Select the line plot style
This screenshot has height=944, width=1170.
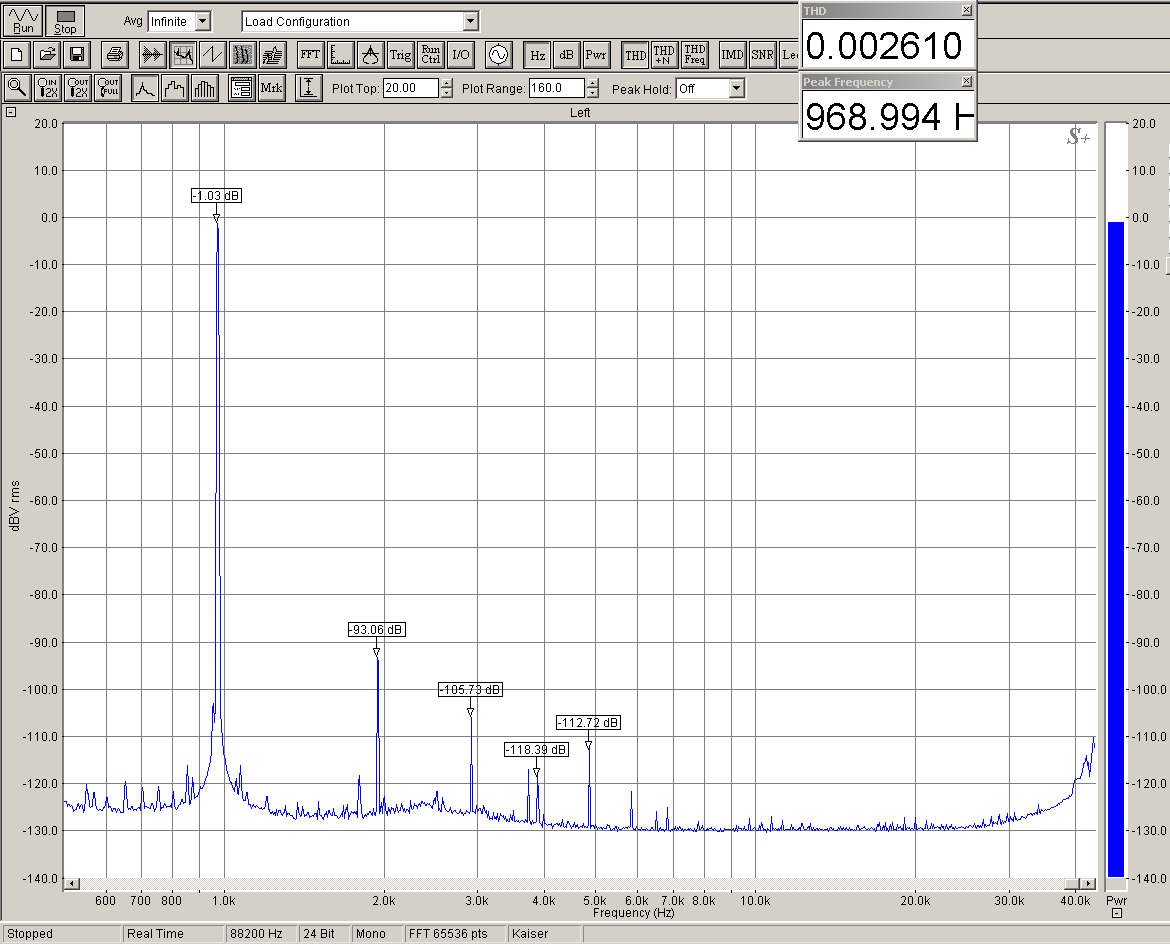pyautogui.click(x=145, y=88)
